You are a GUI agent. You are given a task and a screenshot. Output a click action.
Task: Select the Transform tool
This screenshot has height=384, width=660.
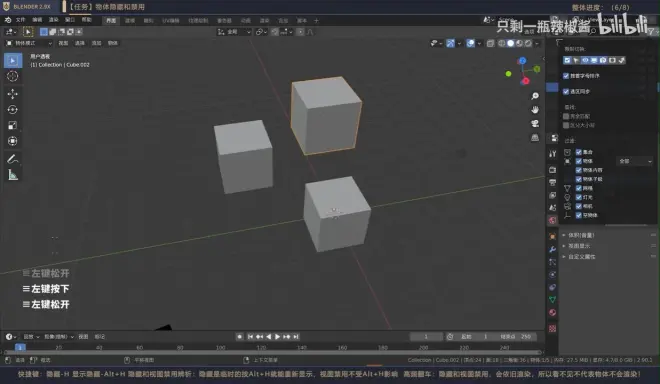(13, 141)
